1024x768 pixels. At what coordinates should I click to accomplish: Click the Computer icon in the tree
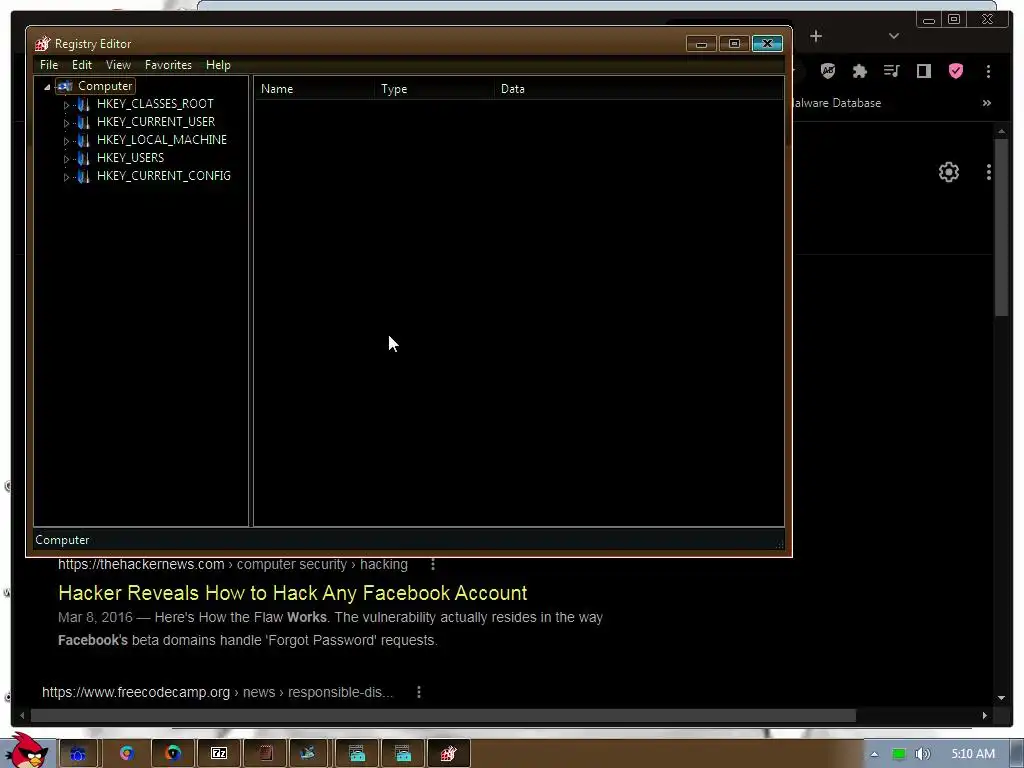click(65, 86)
